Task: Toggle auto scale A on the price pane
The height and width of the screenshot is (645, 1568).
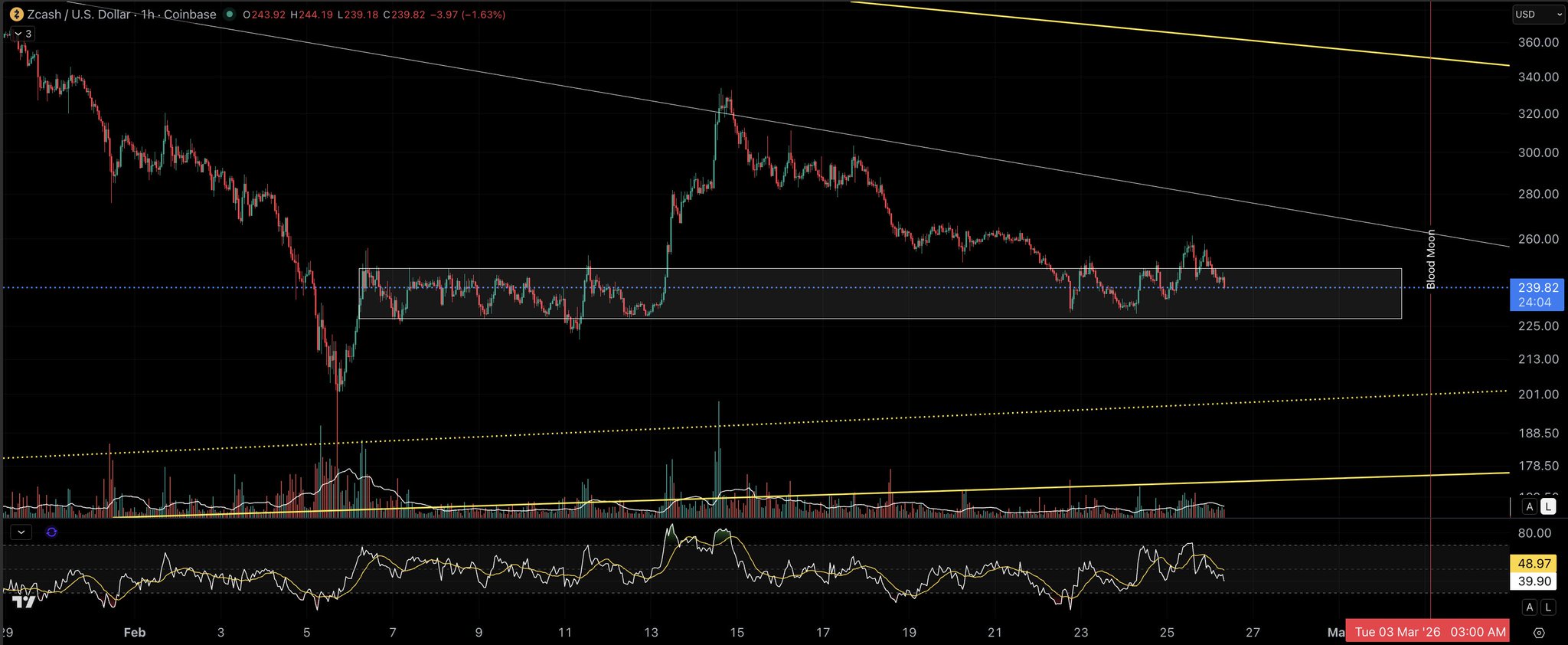Action: tap(1529, 506)
